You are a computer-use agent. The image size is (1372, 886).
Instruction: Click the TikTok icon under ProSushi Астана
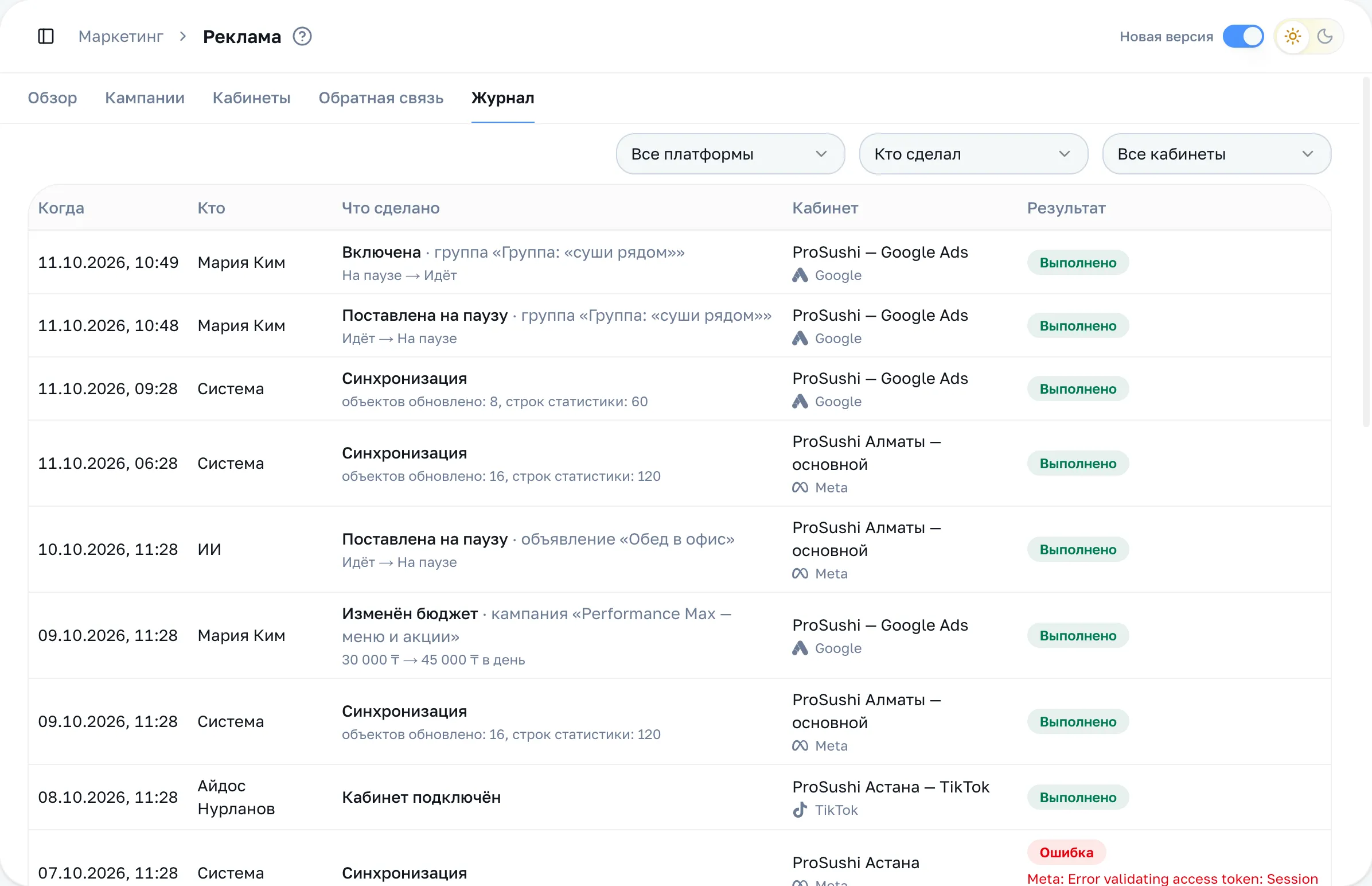point(800,810)
